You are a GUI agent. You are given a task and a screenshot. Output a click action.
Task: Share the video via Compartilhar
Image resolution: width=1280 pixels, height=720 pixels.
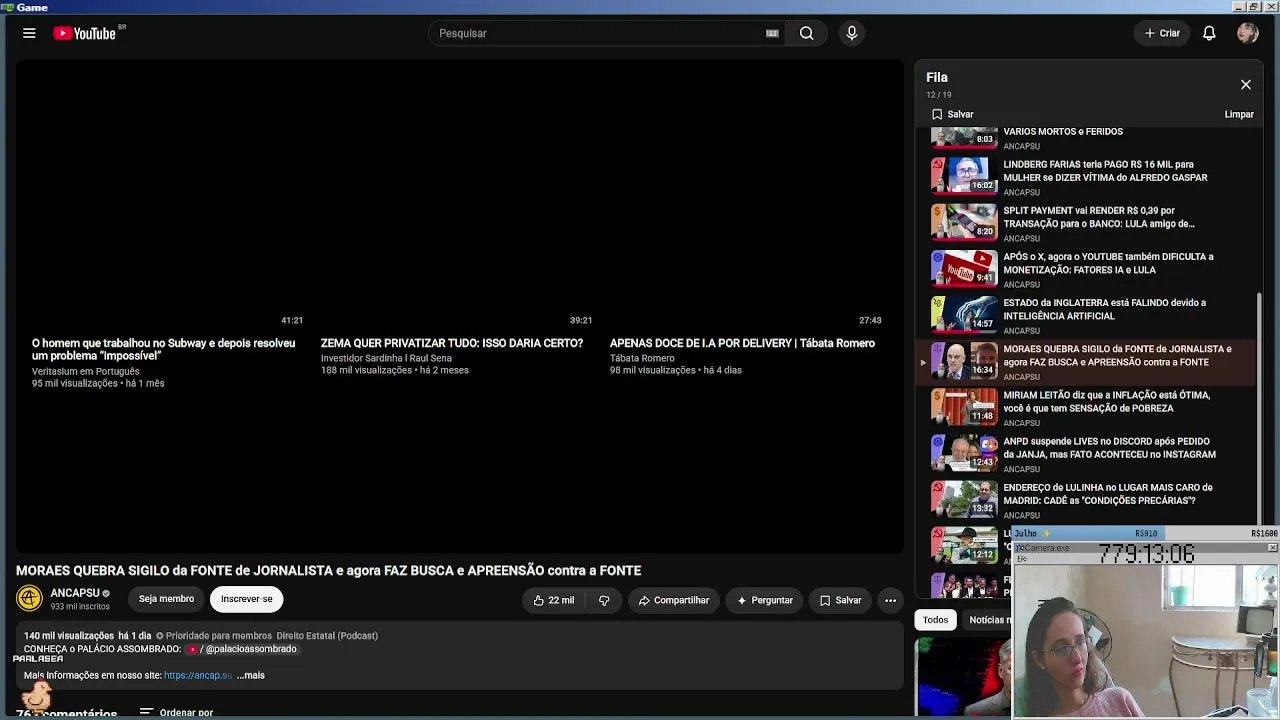tap(673, 600)
